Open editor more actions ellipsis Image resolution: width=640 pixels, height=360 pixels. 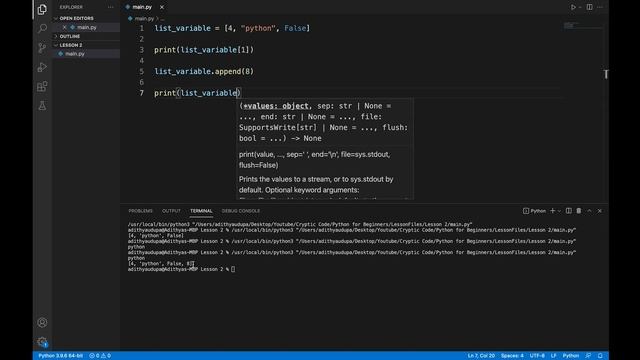coord(600,7)
